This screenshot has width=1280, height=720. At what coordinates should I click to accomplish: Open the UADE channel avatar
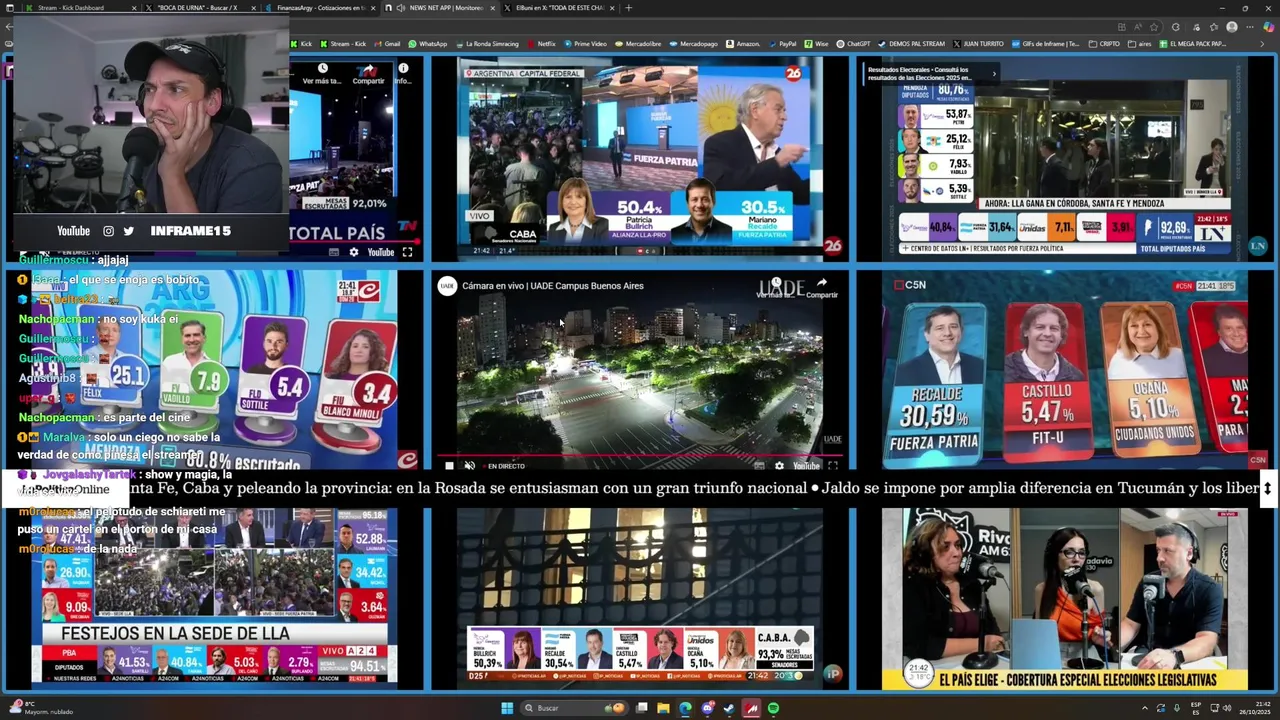(x=447, y=286)
